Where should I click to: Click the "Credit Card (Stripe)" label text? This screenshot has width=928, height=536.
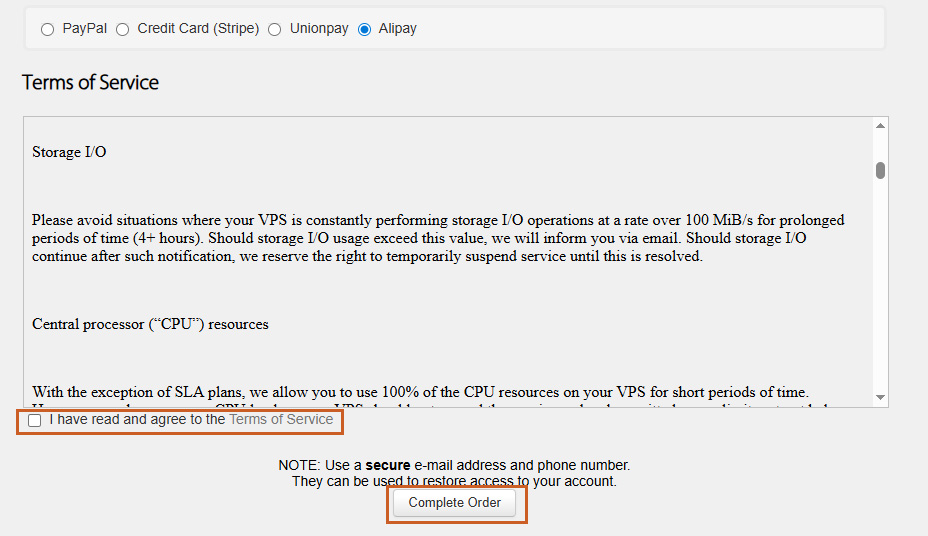click(x=198, y=29)
